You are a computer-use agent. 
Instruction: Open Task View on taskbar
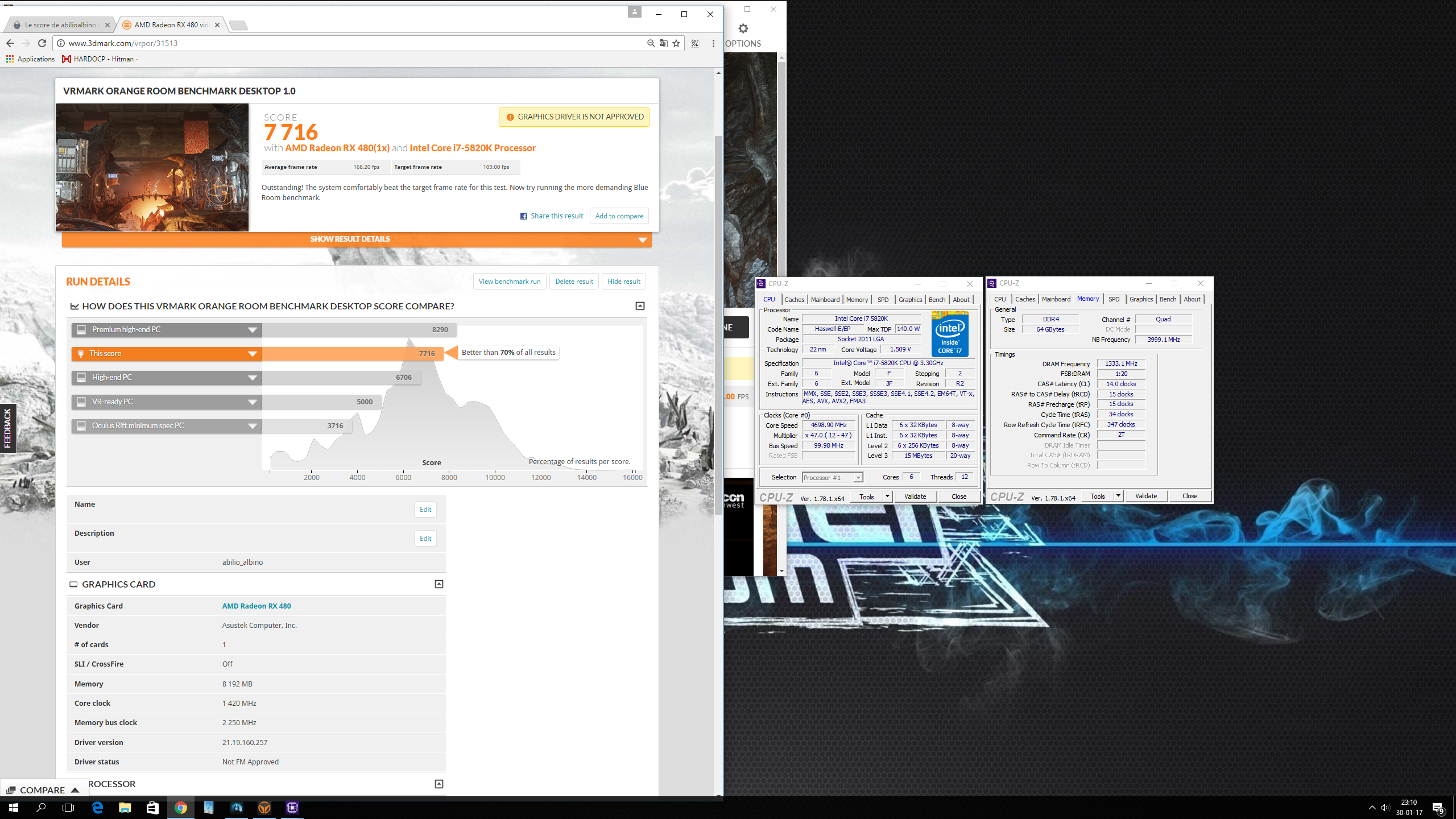[68, 808]
